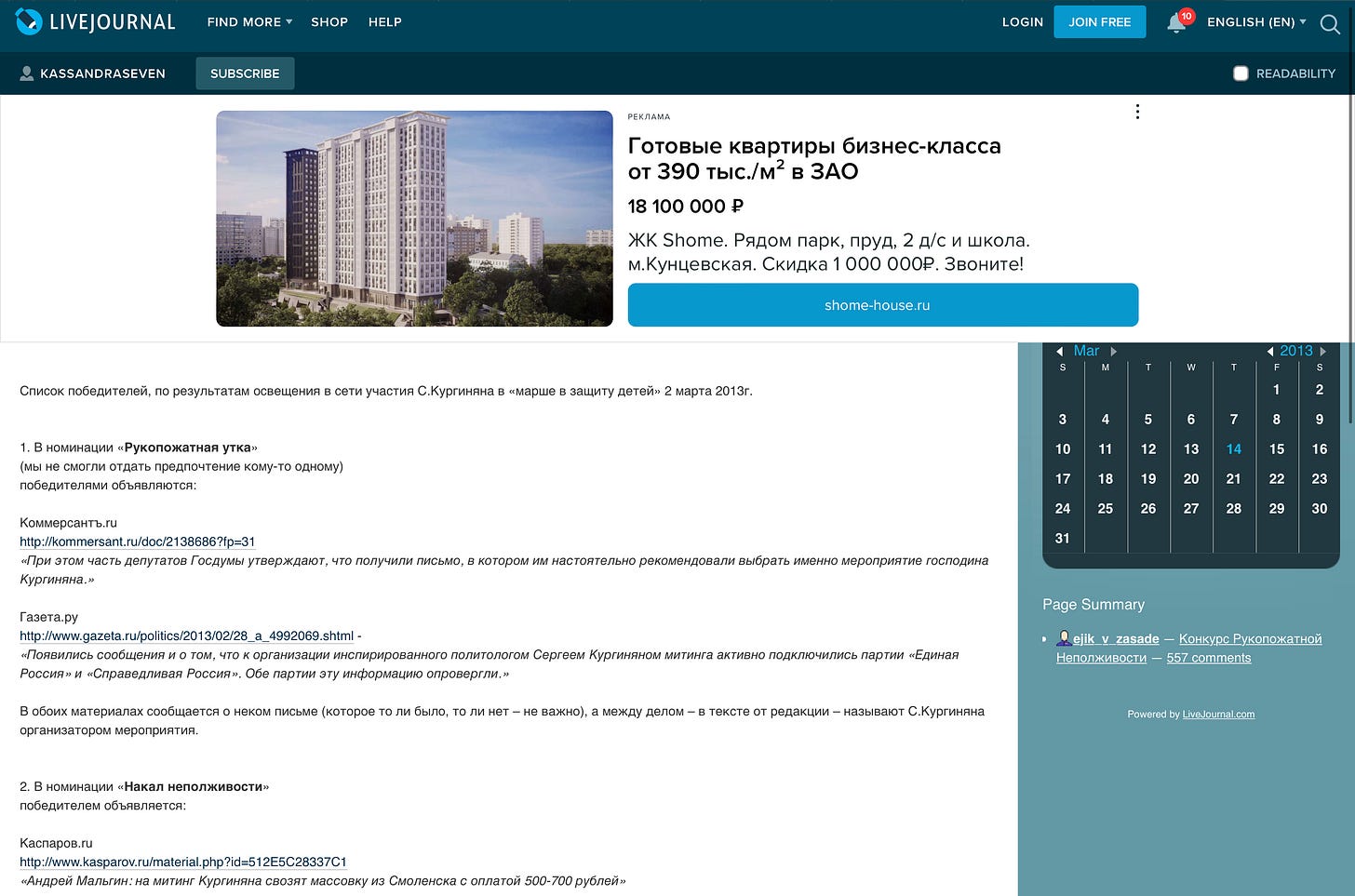Open the apartment building ad image
The width and height of the screenshot is (1355, 896).
coord(414,219)
